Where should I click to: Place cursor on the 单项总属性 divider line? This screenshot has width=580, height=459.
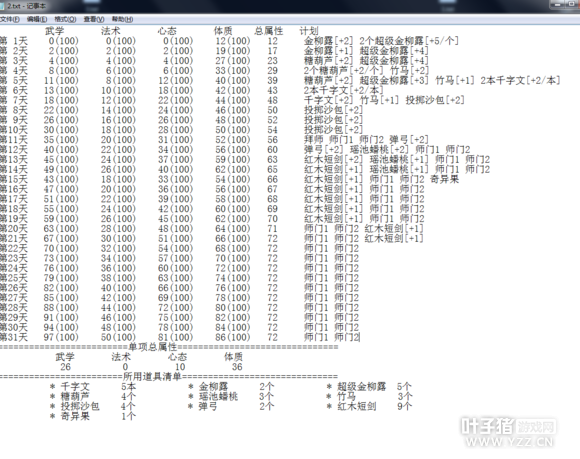[x=169, y=347]
